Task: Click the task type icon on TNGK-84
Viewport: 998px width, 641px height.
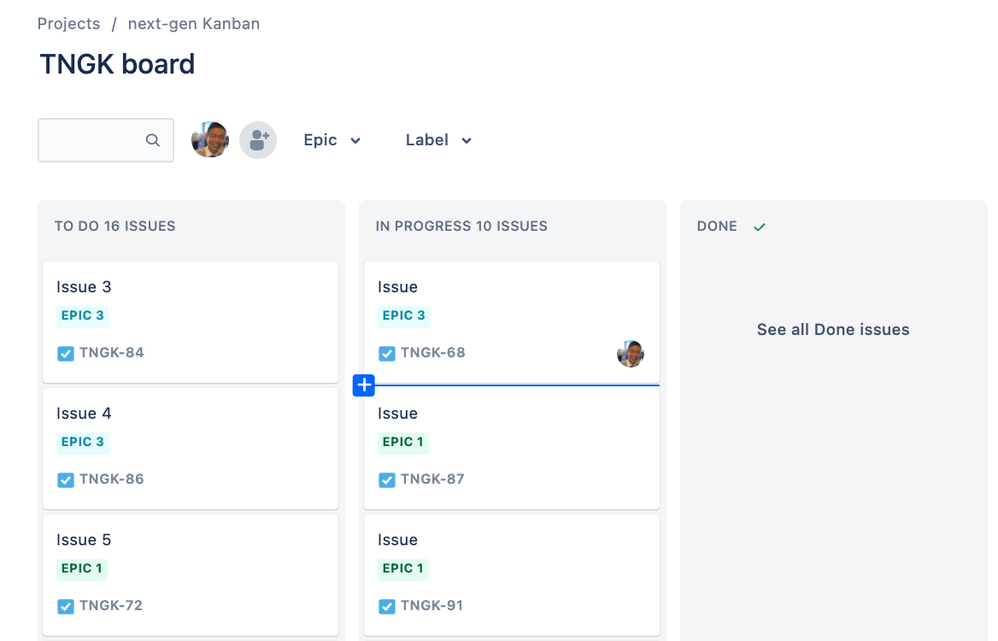Action: pyautogui.click(x=65, y=353)
